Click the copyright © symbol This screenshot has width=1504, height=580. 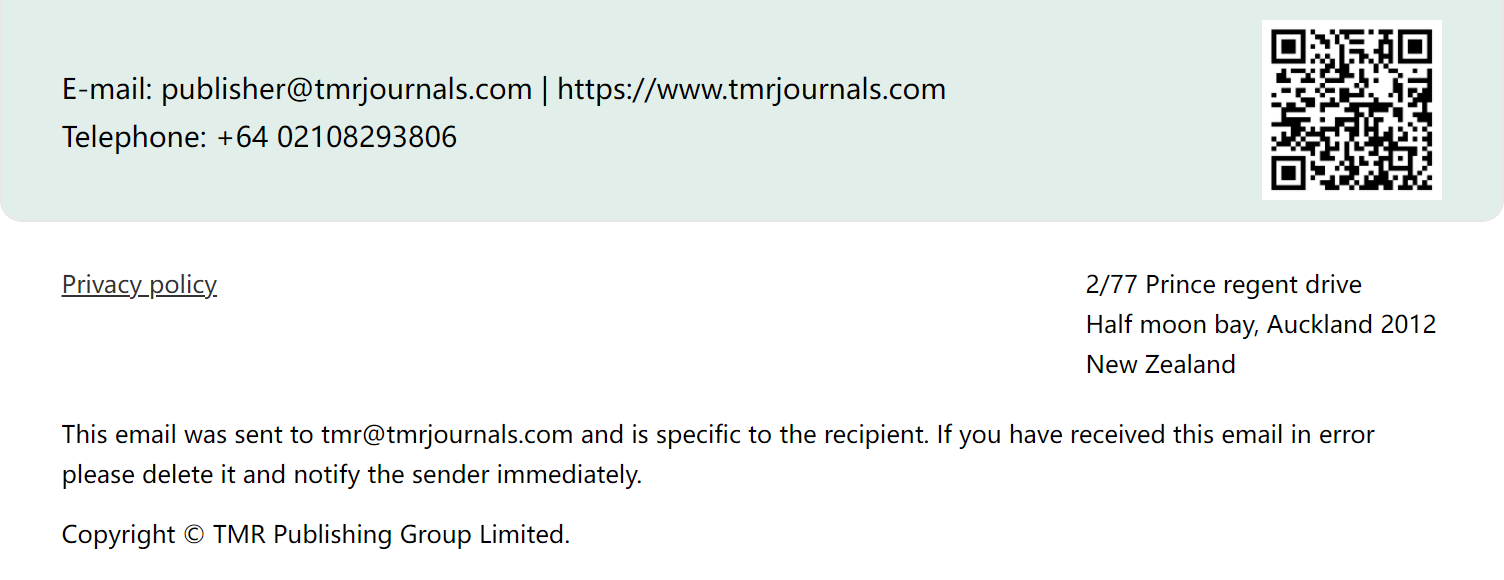[194, 535]
